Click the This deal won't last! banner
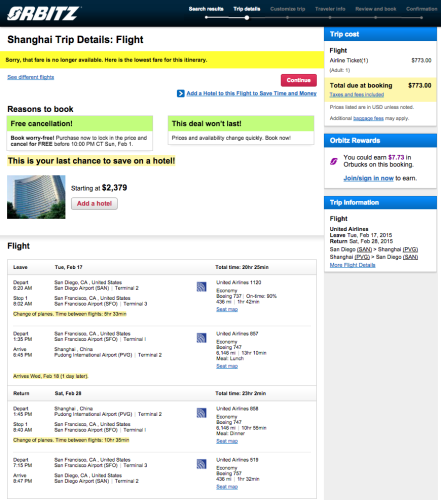Screen dimensions: 441x500 click(241, 124)
